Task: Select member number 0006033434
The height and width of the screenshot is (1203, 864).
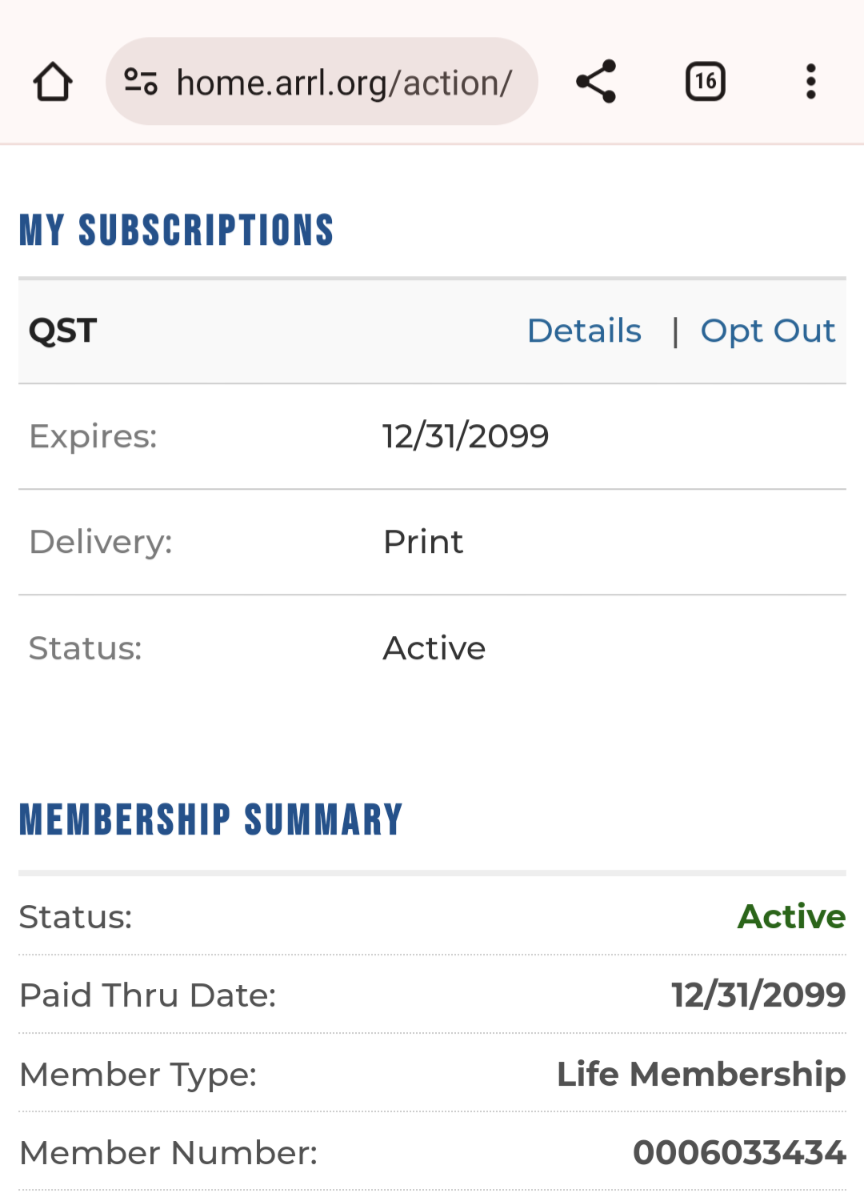Action: coord(739,1153)
